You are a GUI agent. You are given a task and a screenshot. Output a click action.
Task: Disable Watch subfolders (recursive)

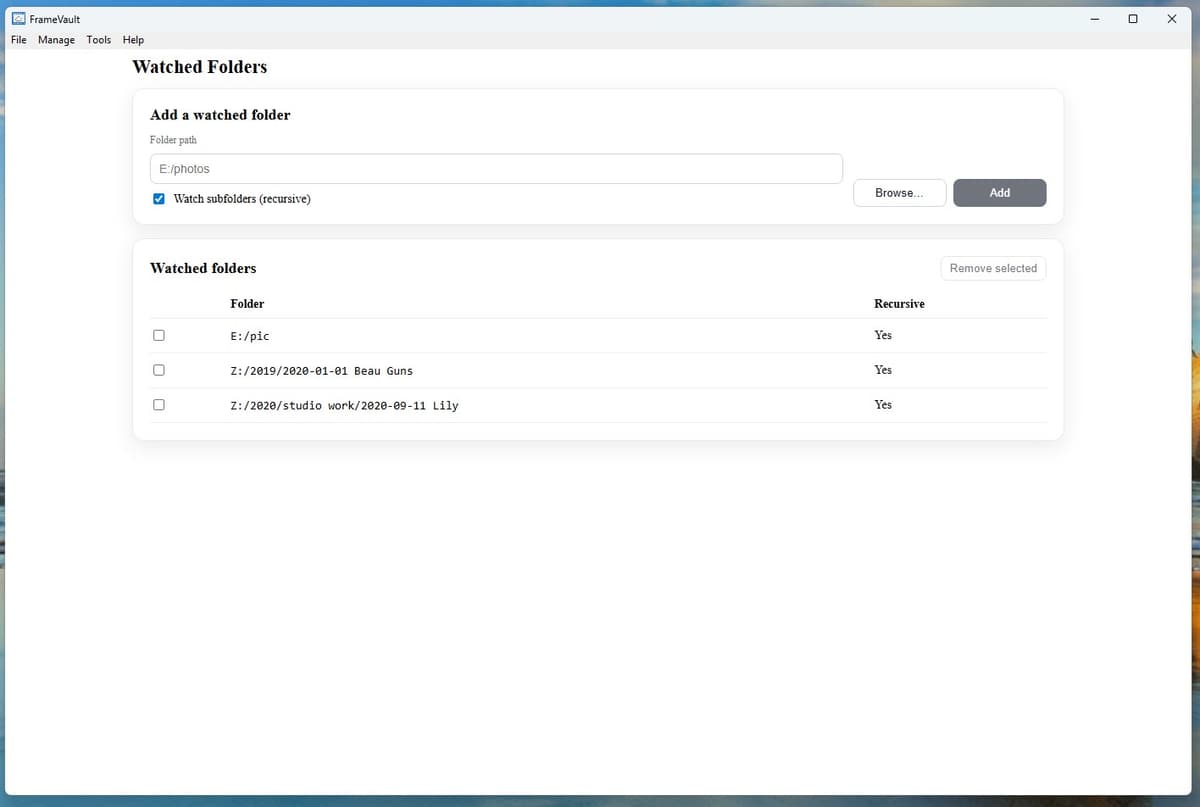click(158, 199)
